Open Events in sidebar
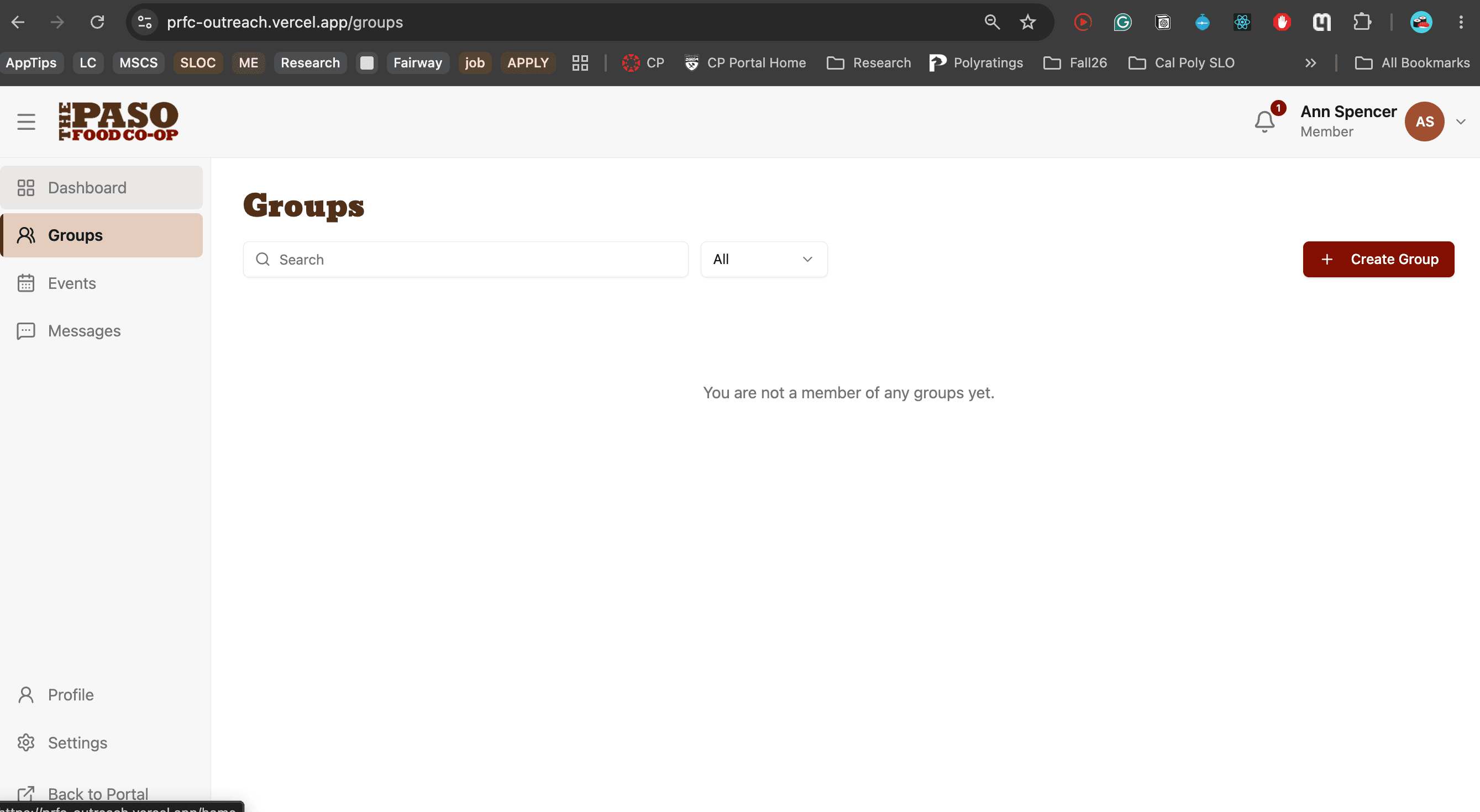 click(x=102, y=283)
